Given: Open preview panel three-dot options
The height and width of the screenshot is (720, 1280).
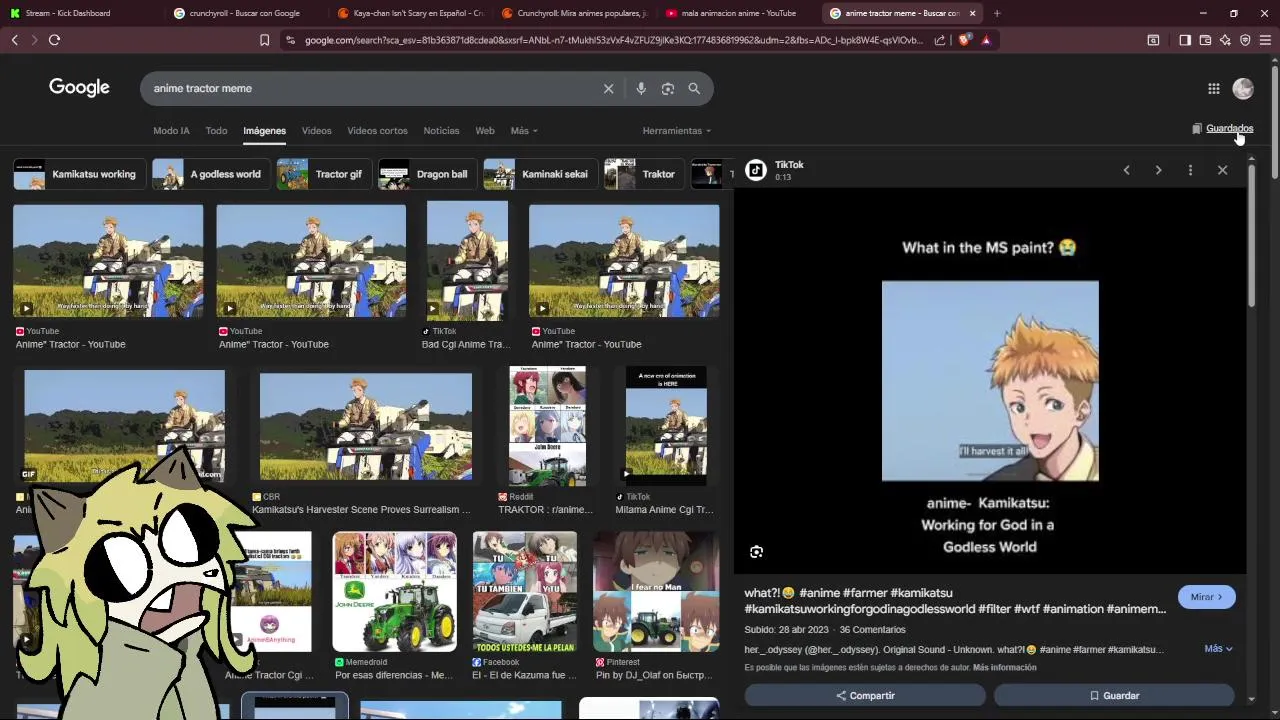Looking at the screenshot, I should (x=1190, y=170).
